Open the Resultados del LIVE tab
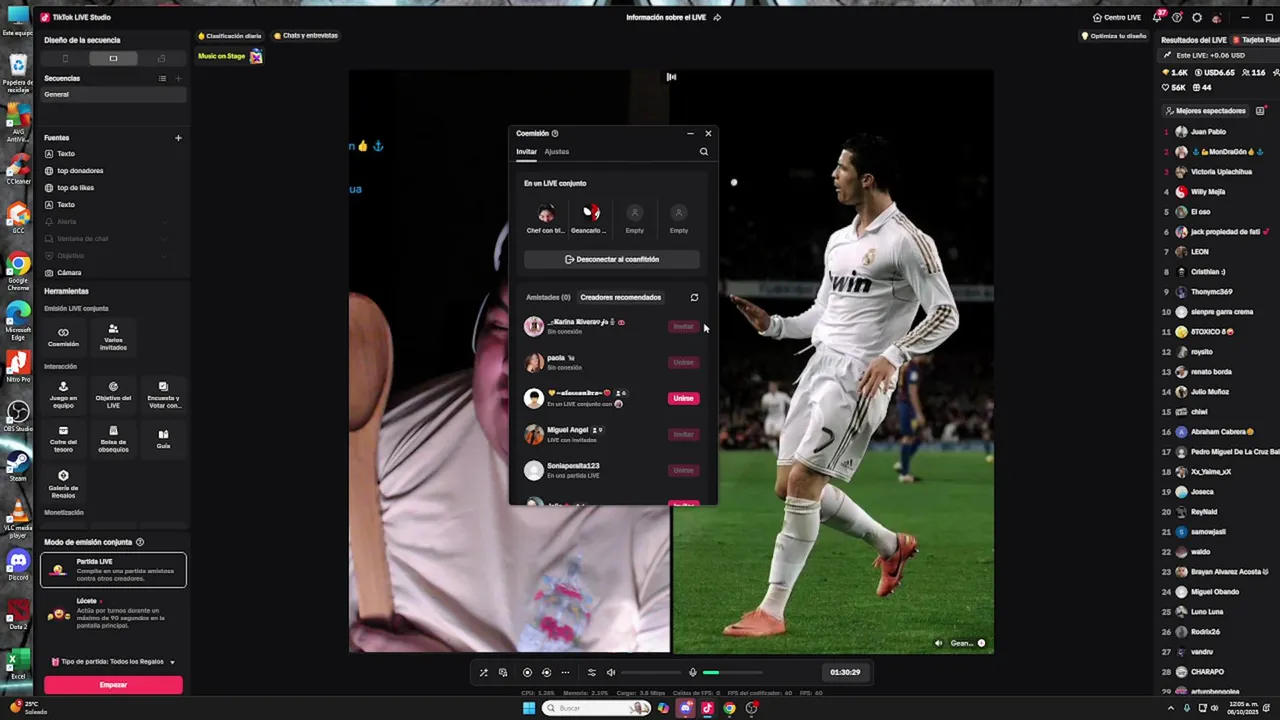This screenshot has height=720, width=1280. point(1194,40)
